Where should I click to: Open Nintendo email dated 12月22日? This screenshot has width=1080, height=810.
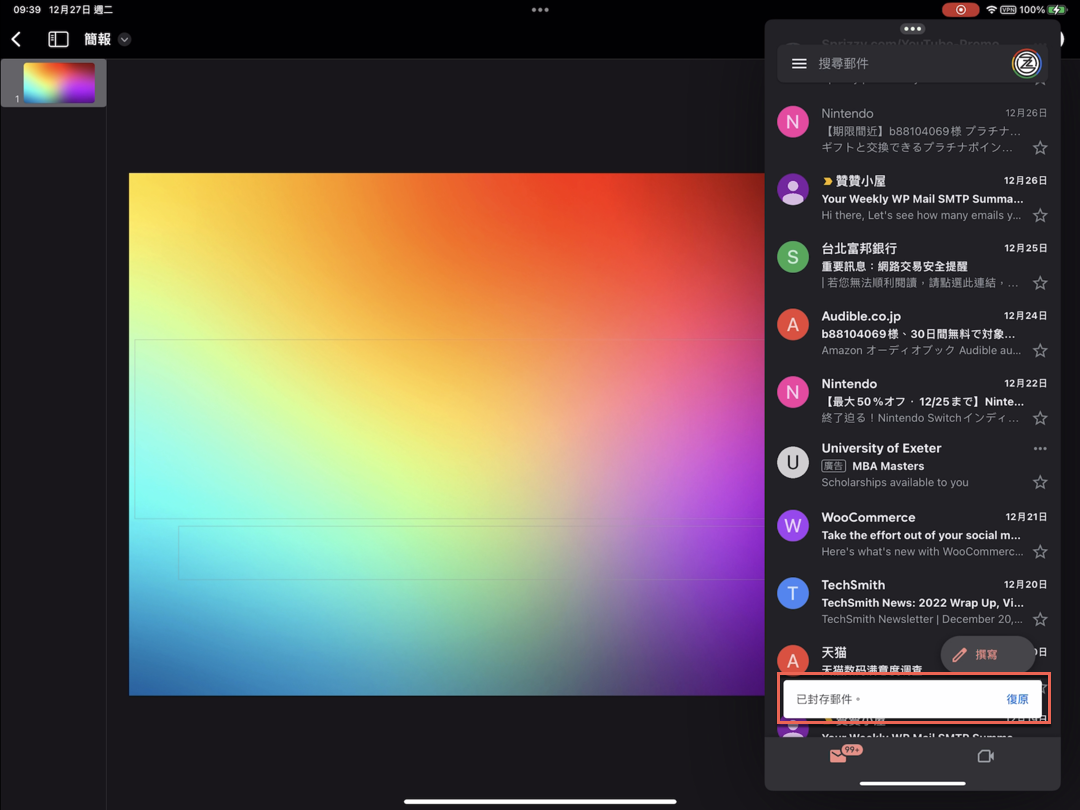913,400
